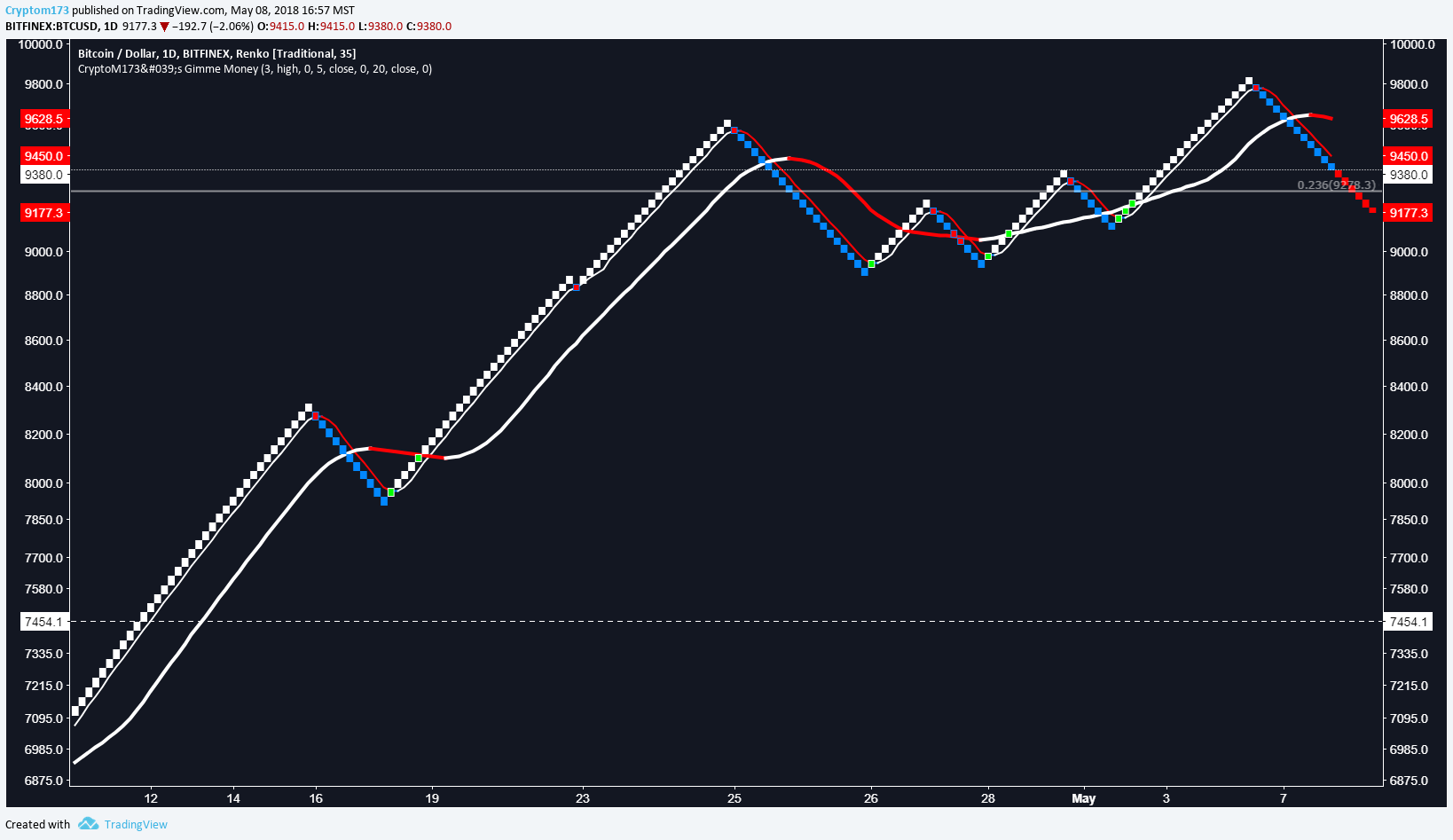1453x840 pixels.
Task: Click the H:9415.0 high value
Action: click(x=332, y=27)
